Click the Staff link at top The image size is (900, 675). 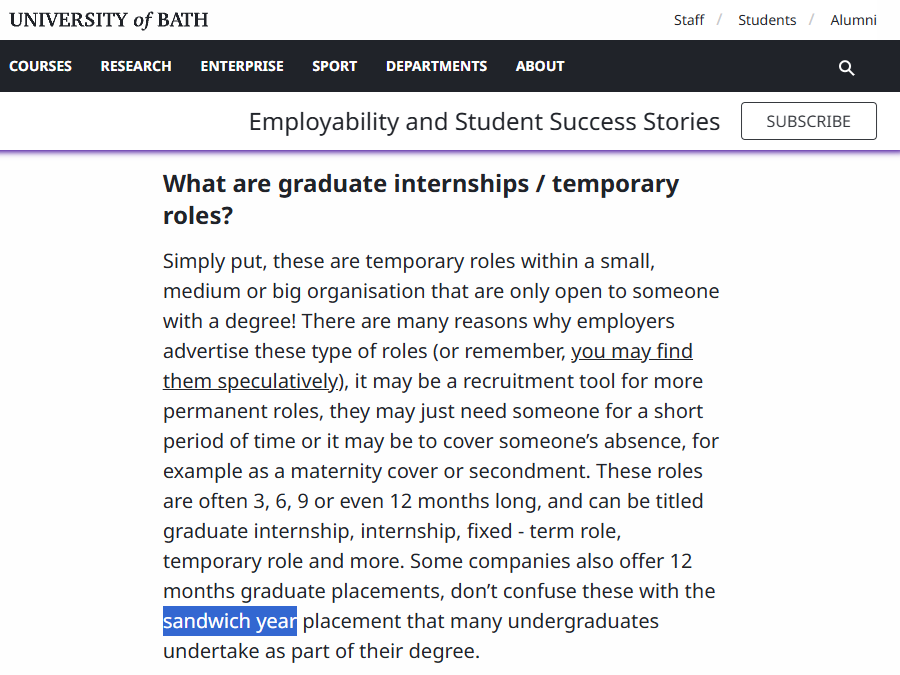[x=689, y=20]
